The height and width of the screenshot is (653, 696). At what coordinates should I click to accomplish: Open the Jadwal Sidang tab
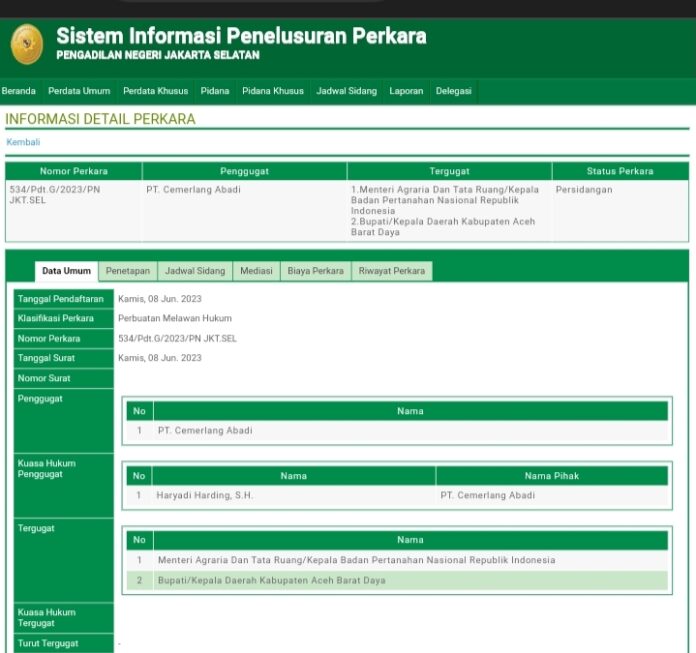click(195, 271)
